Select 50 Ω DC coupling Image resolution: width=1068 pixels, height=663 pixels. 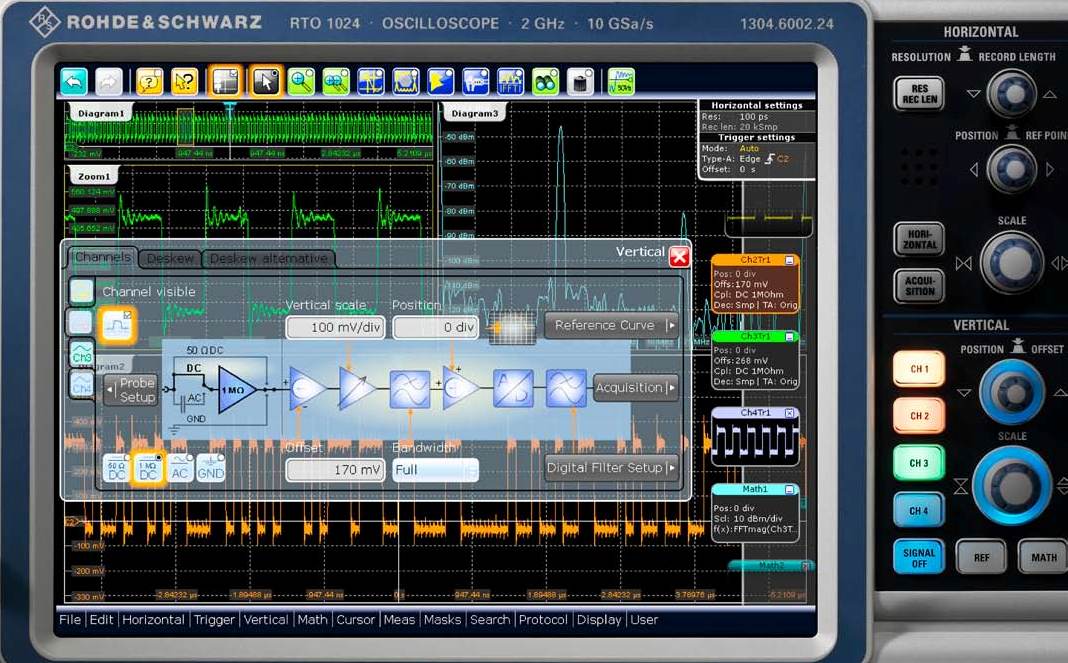pyautogui.click(x=116, y=469)
